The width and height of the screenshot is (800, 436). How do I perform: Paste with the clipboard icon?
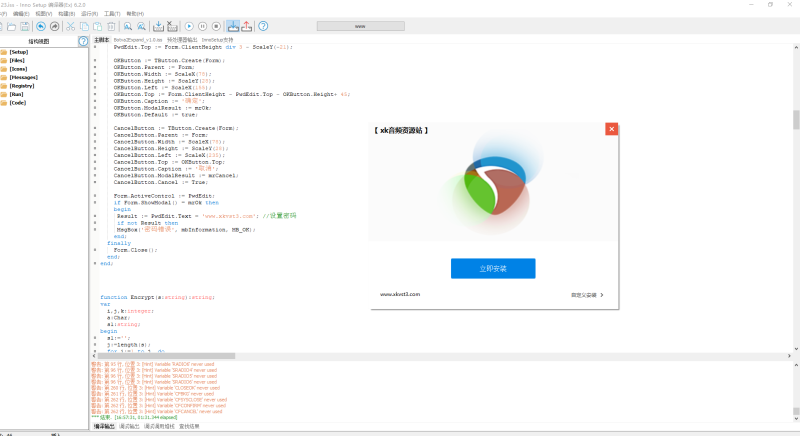tap(97, 27)
